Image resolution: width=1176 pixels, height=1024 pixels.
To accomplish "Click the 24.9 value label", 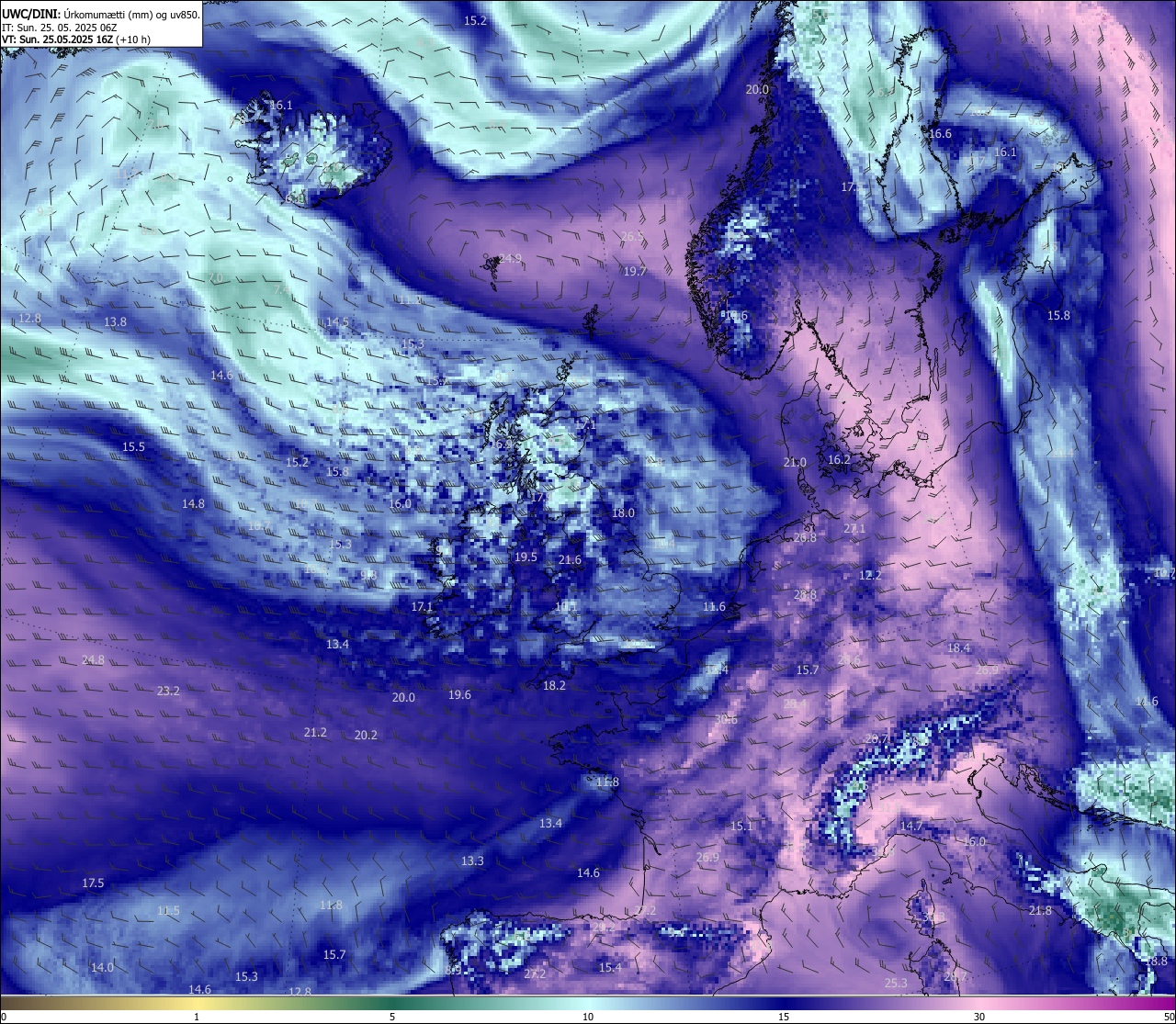I will tap(509, 259).
